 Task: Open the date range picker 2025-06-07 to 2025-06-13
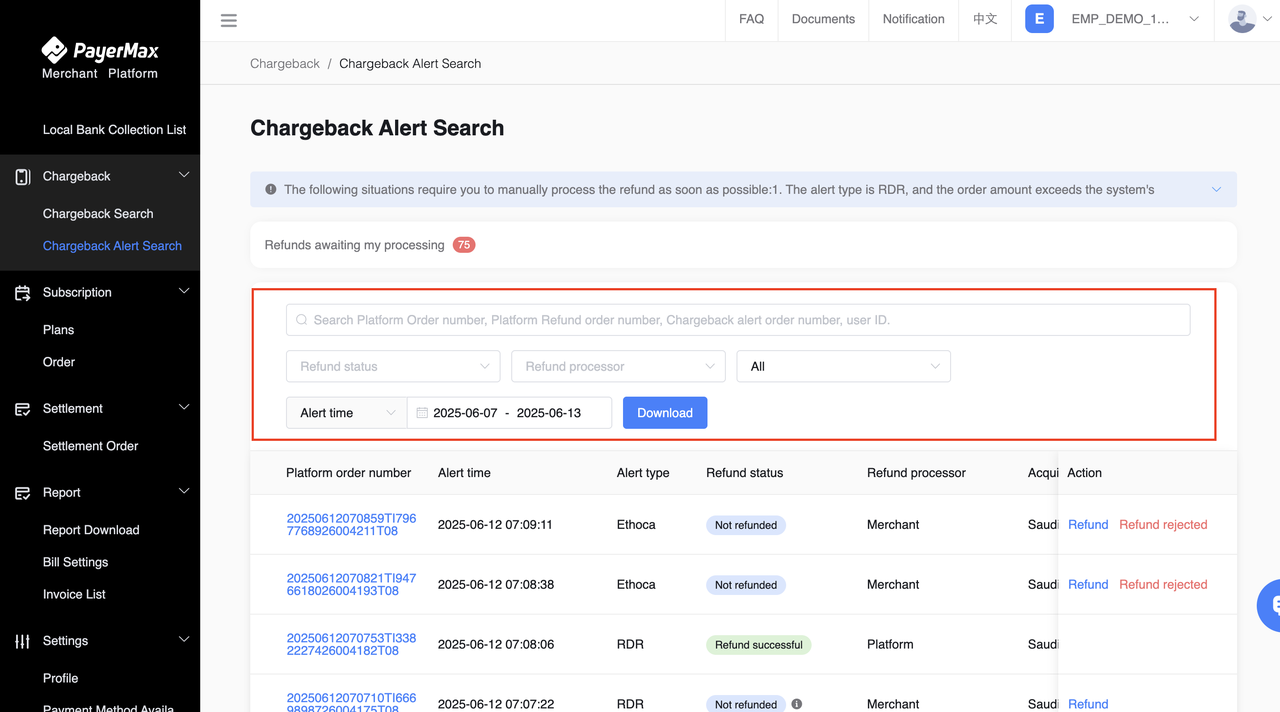[x=509, y=413]
